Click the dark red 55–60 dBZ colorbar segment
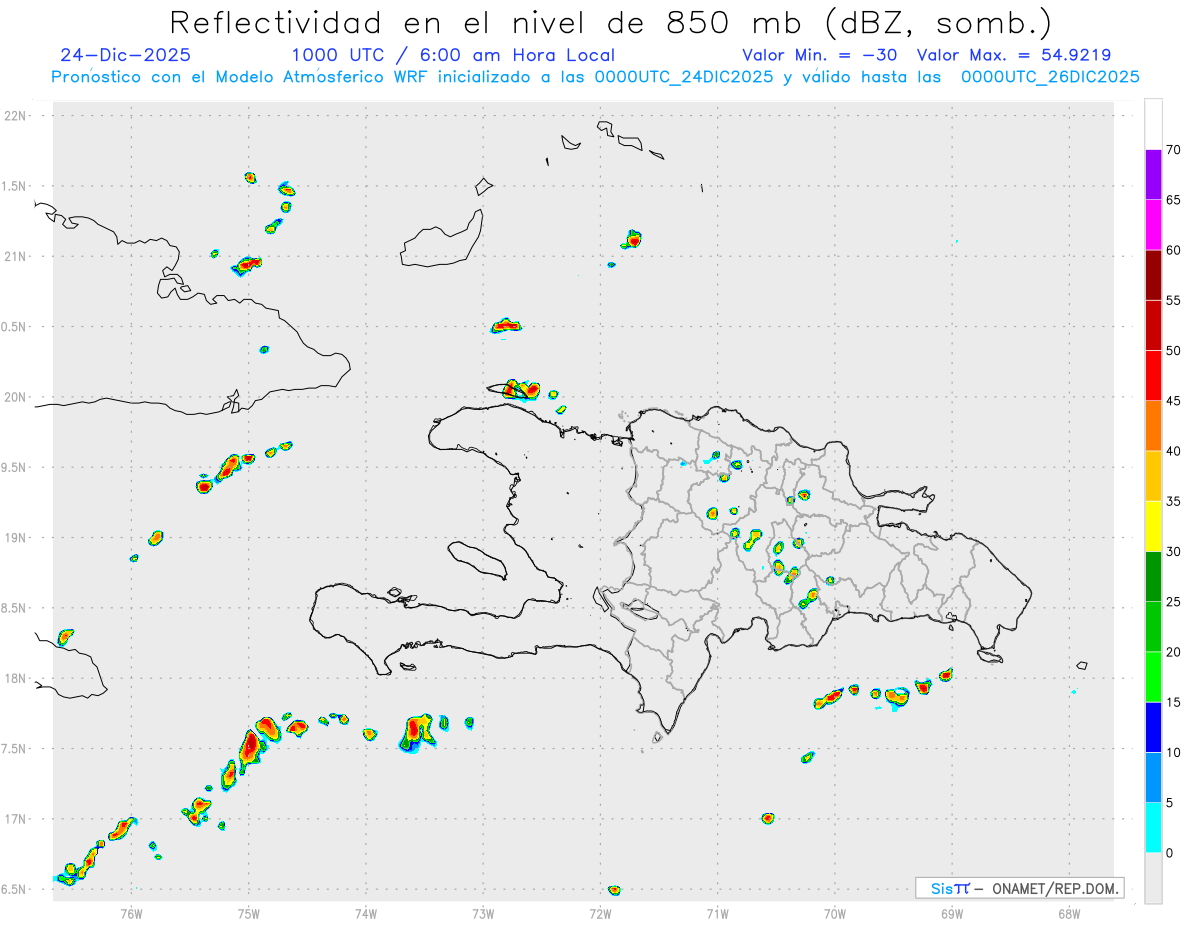 click(x=1153, y=275)
